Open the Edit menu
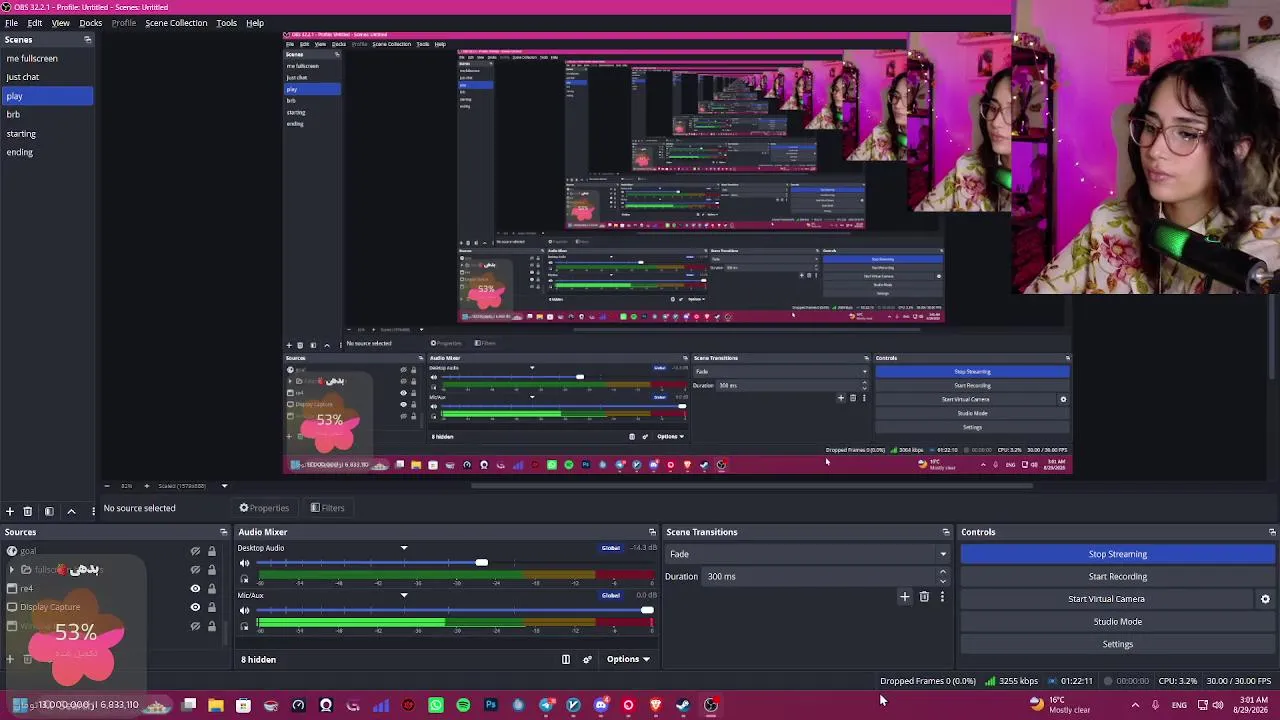 (35, 23)
